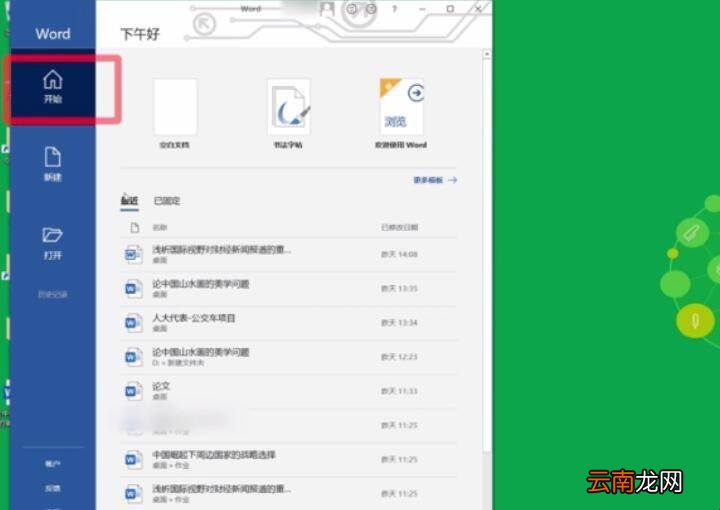
Task: Open Help with the question mark icon
Action: point(394,9)
